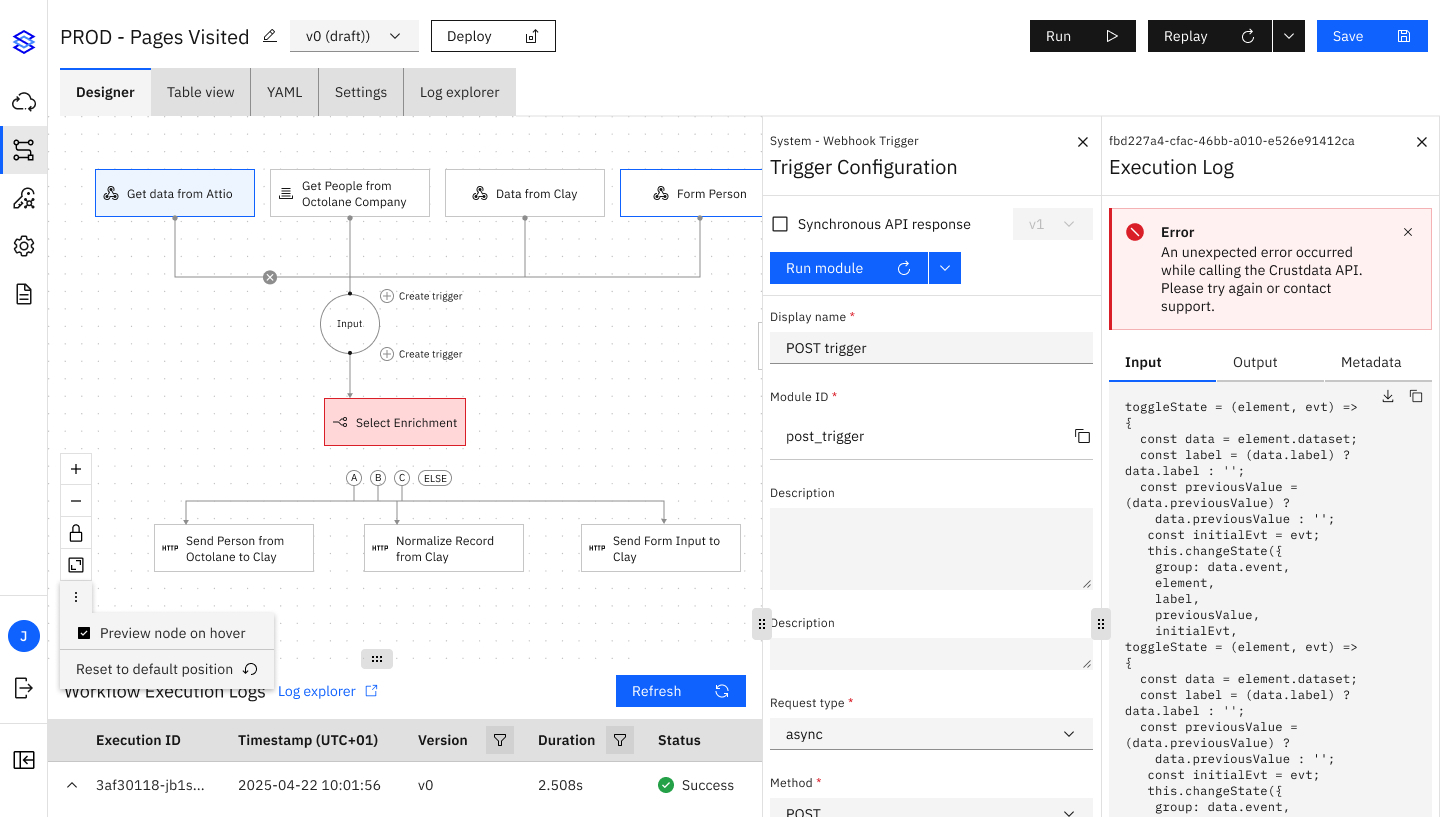Open the Settings gear in the left sidebar
Viewport: 1440px width, 817px height.
(x=24, y=246)
